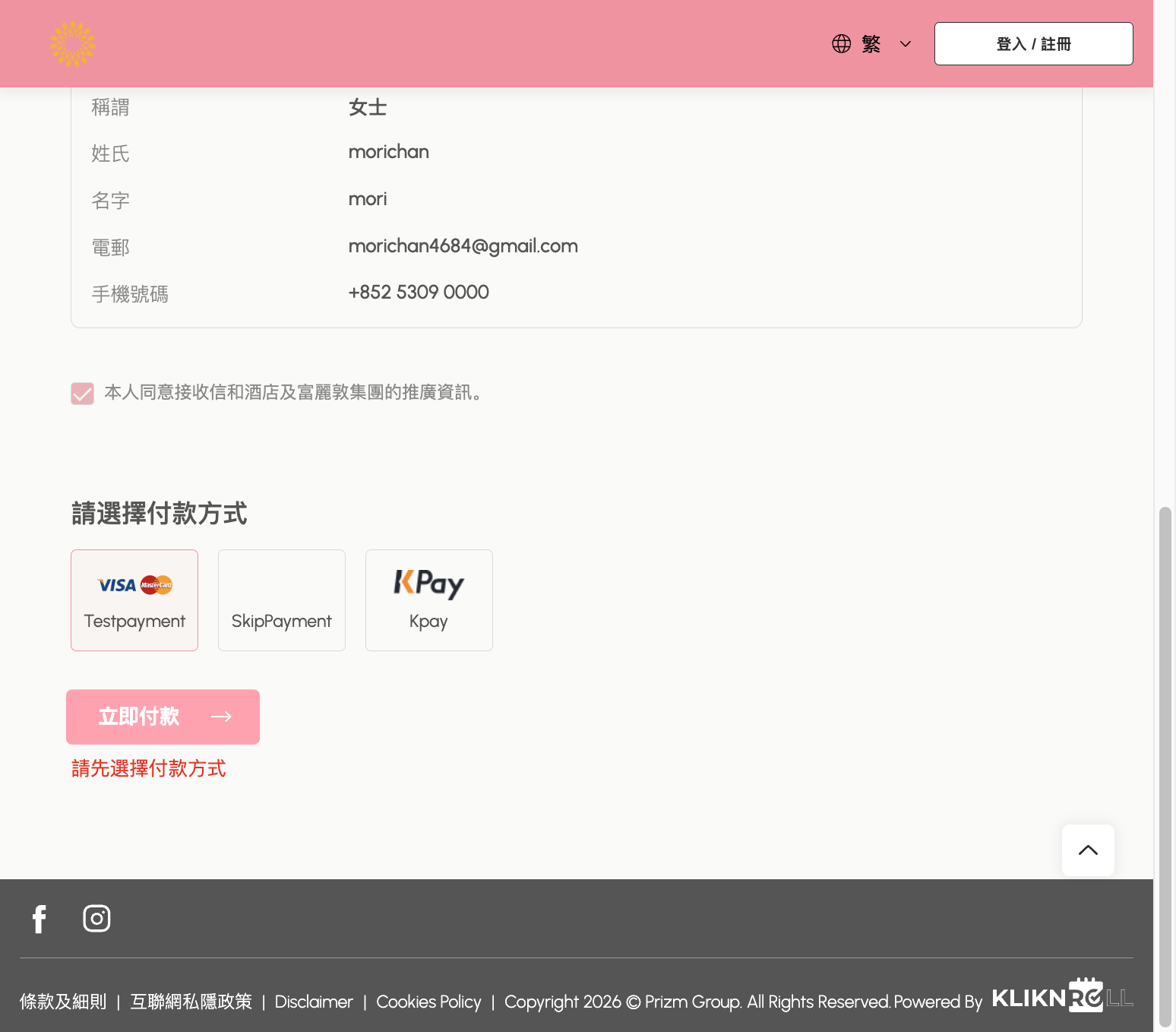Open the 條款及細則 link
1176x1032 pixels.
point(63,1002)
